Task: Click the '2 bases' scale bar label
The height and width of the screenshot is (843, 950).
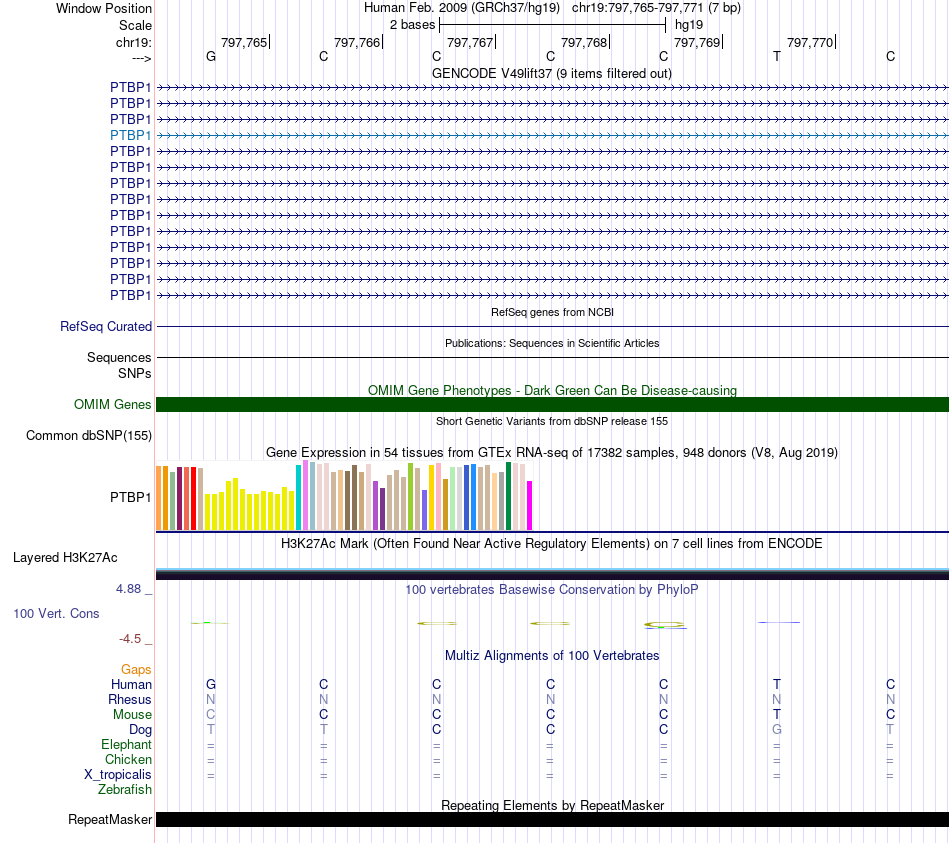Action: (x=412, y=25)
